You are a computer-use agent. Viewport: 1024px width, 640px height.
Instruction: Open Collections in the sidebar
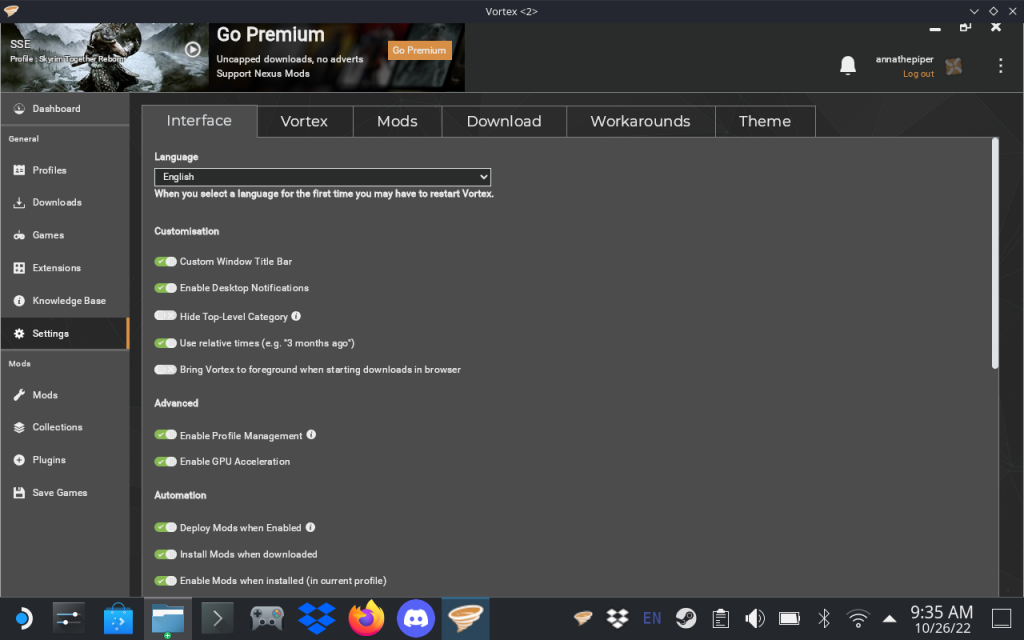[57, 427]
